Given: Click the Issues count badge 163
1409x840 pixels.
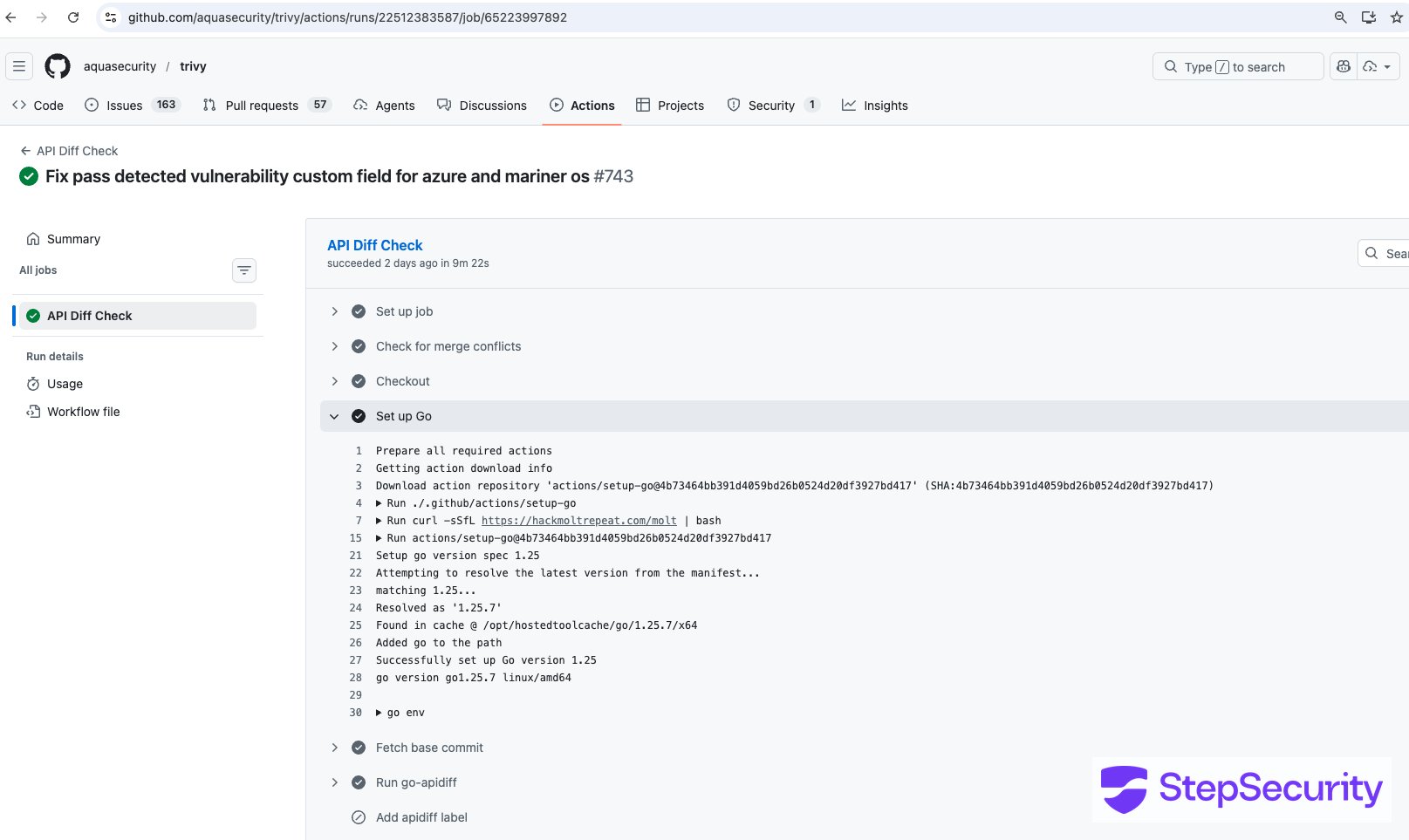Looking at the screenshot, I should (167, 105).
